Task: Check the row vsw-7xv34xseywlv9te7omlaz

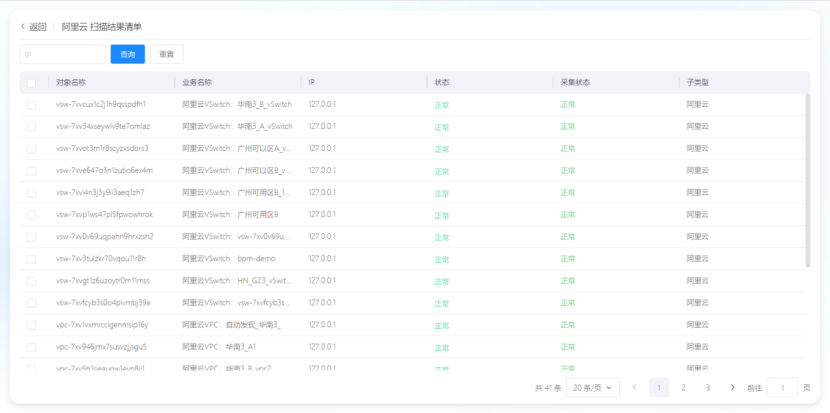Action: coord(31,127)
